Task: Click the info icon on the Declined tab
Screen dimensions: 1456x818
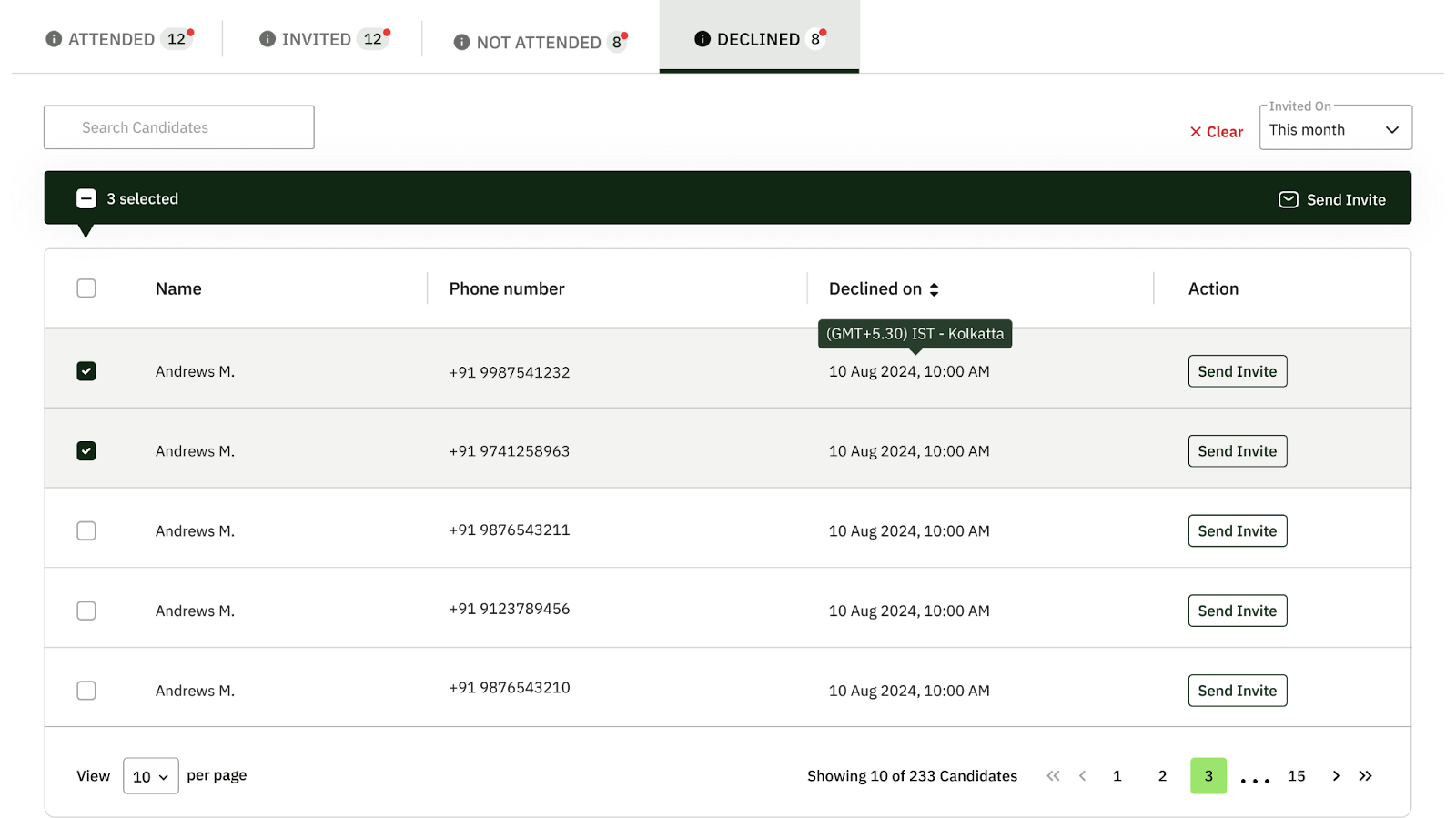Action: point(702,39)
